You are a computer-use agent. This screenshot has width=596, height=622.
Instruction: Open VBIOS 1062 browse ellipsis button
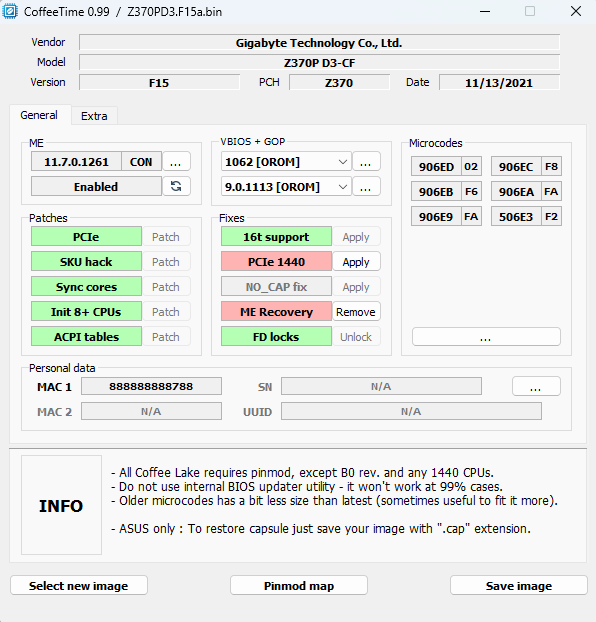coord(366,161)
